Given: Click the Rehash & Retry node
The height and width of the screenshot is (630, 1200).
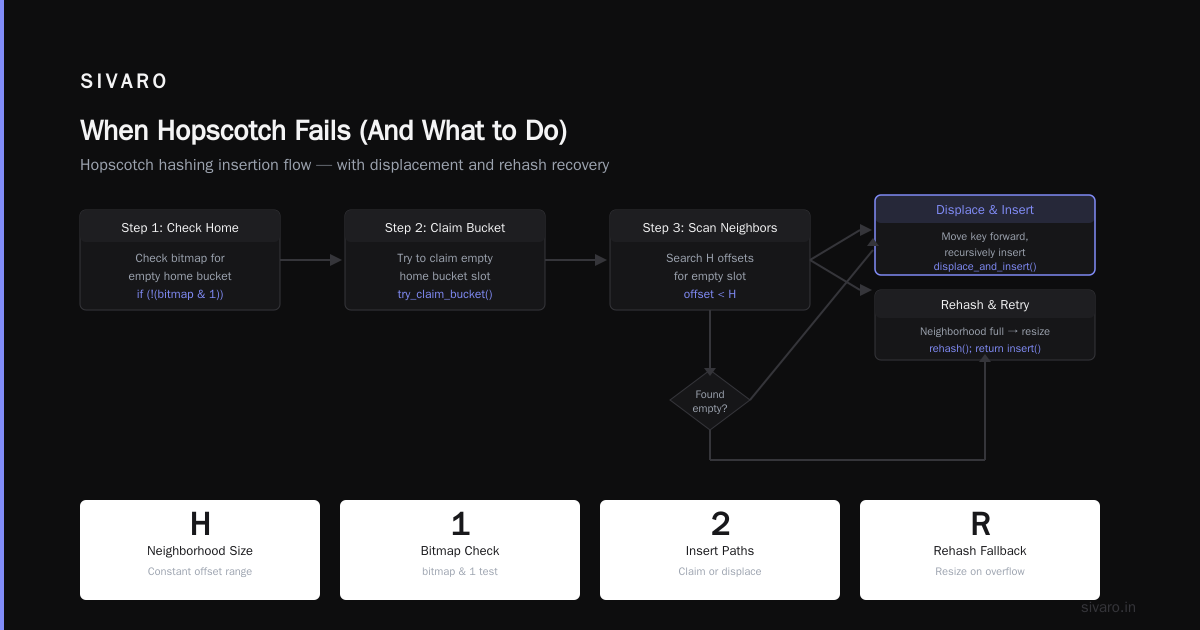Looking at the screenshot, I should [x=985, y=325].
